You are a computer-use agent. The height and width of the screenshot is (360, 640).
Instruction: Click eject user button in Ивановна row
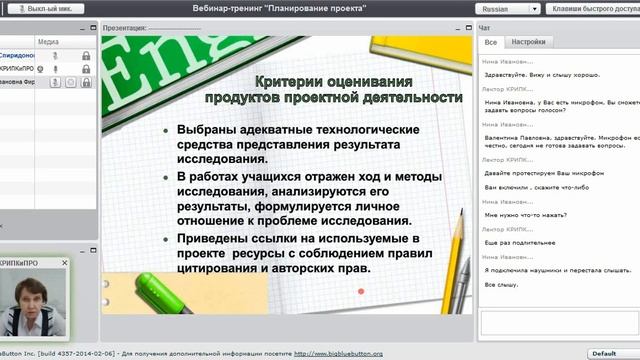(71, 82)
